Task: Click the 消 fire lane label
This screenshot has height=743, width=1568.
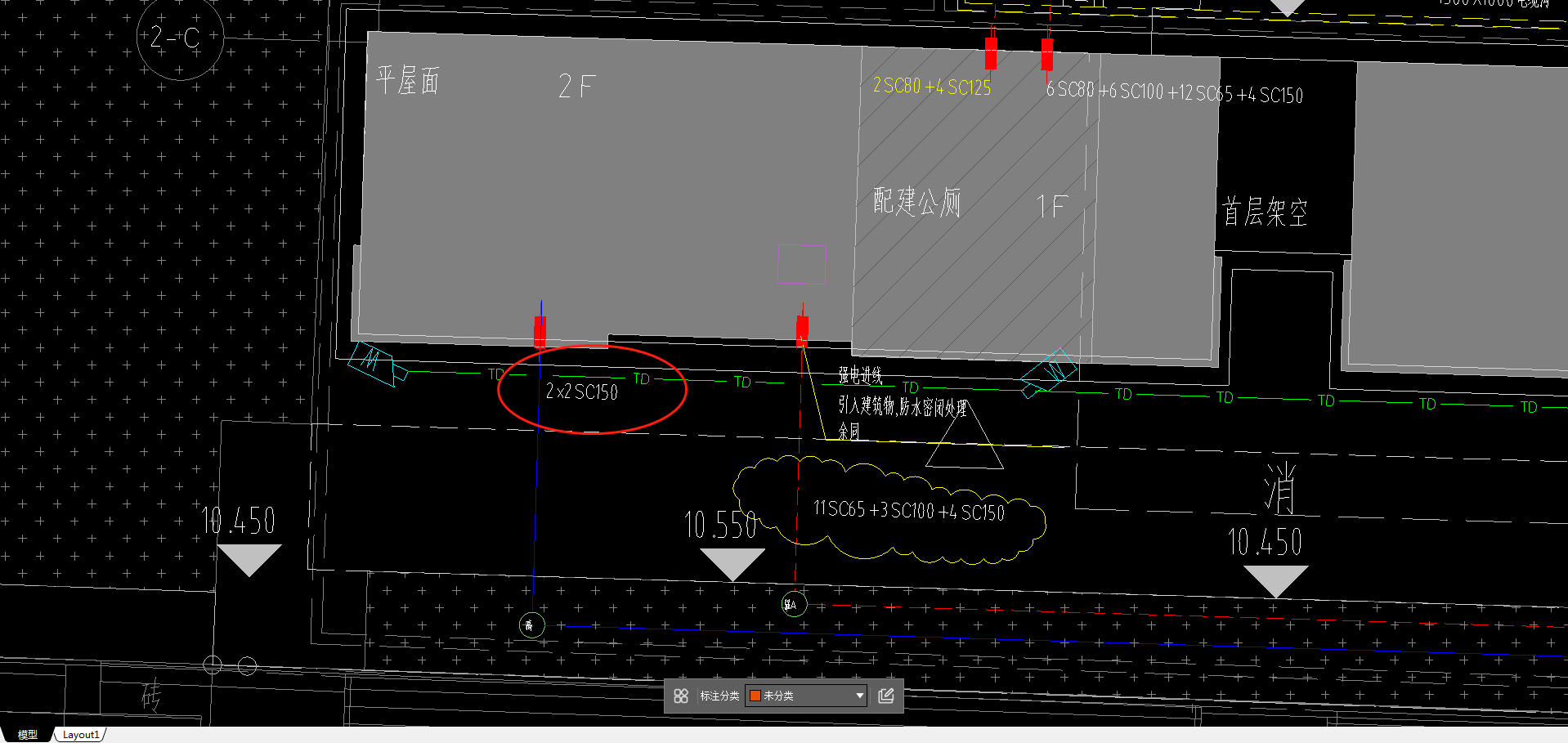Action: coord(1280,488)
